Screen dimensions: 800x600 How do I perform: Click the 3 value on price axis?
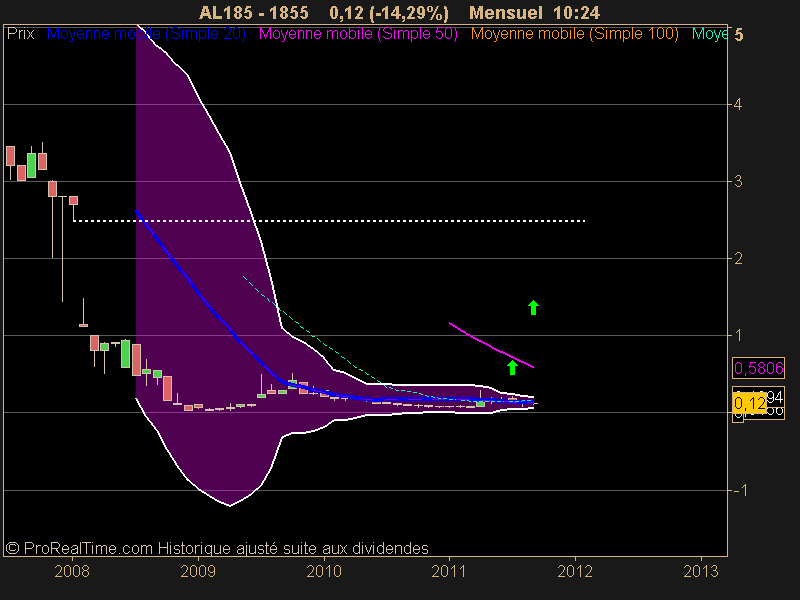point(738,182)
